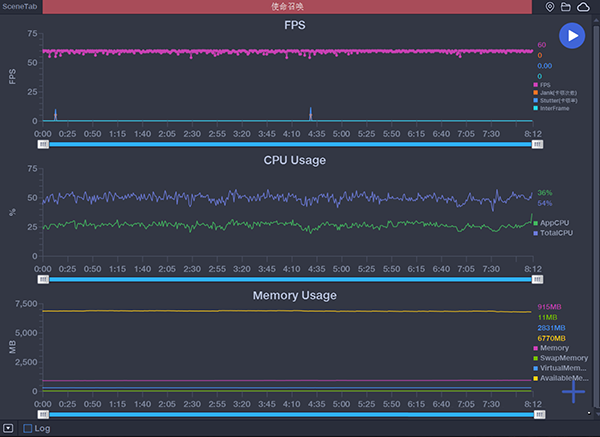Expand the bottom-left dropdown arrow
The image size is (600, 437).
point(8,429)
